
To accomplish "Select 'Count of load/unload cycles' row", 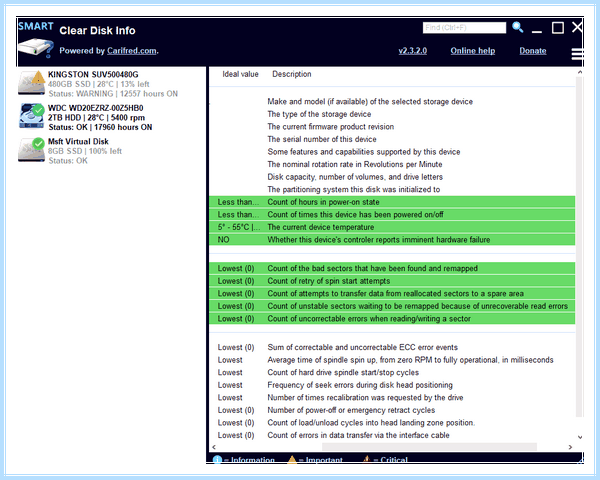I will point(392,423).
